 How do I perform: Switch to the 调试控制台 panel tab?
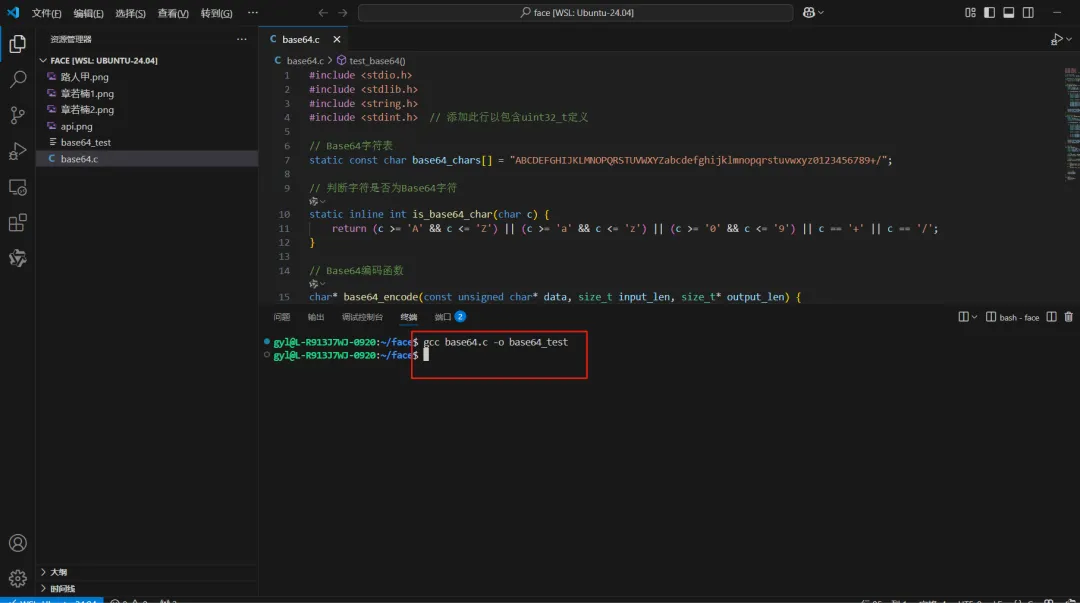[x=362, y=317]
